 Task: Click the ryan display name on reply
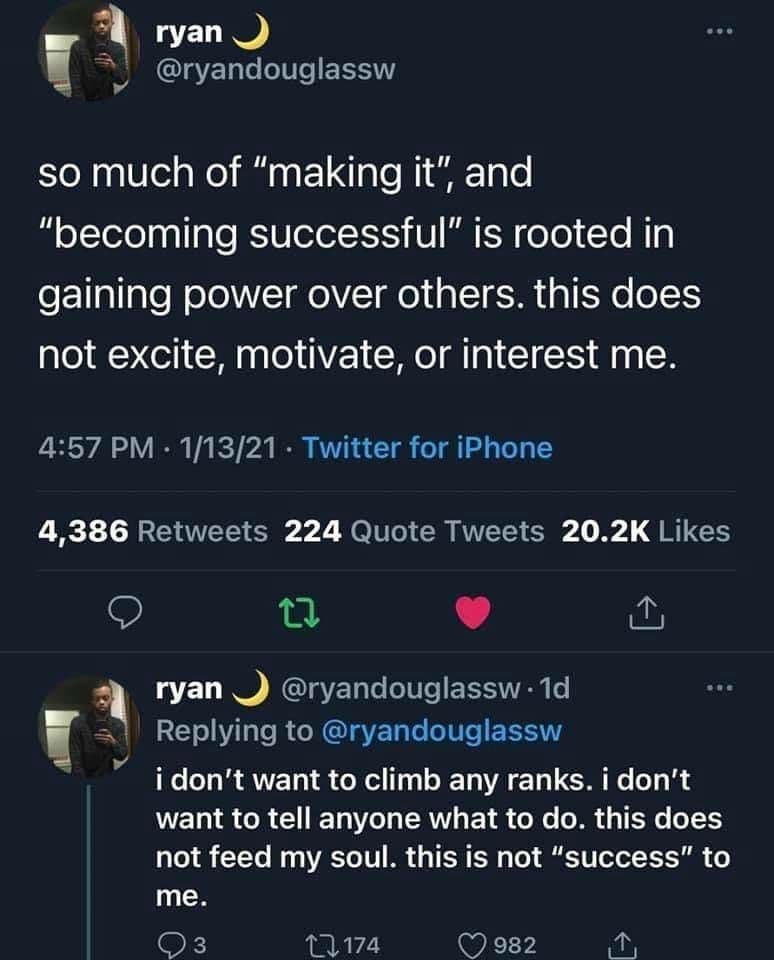pyautogui.click(x=190, y=689)
